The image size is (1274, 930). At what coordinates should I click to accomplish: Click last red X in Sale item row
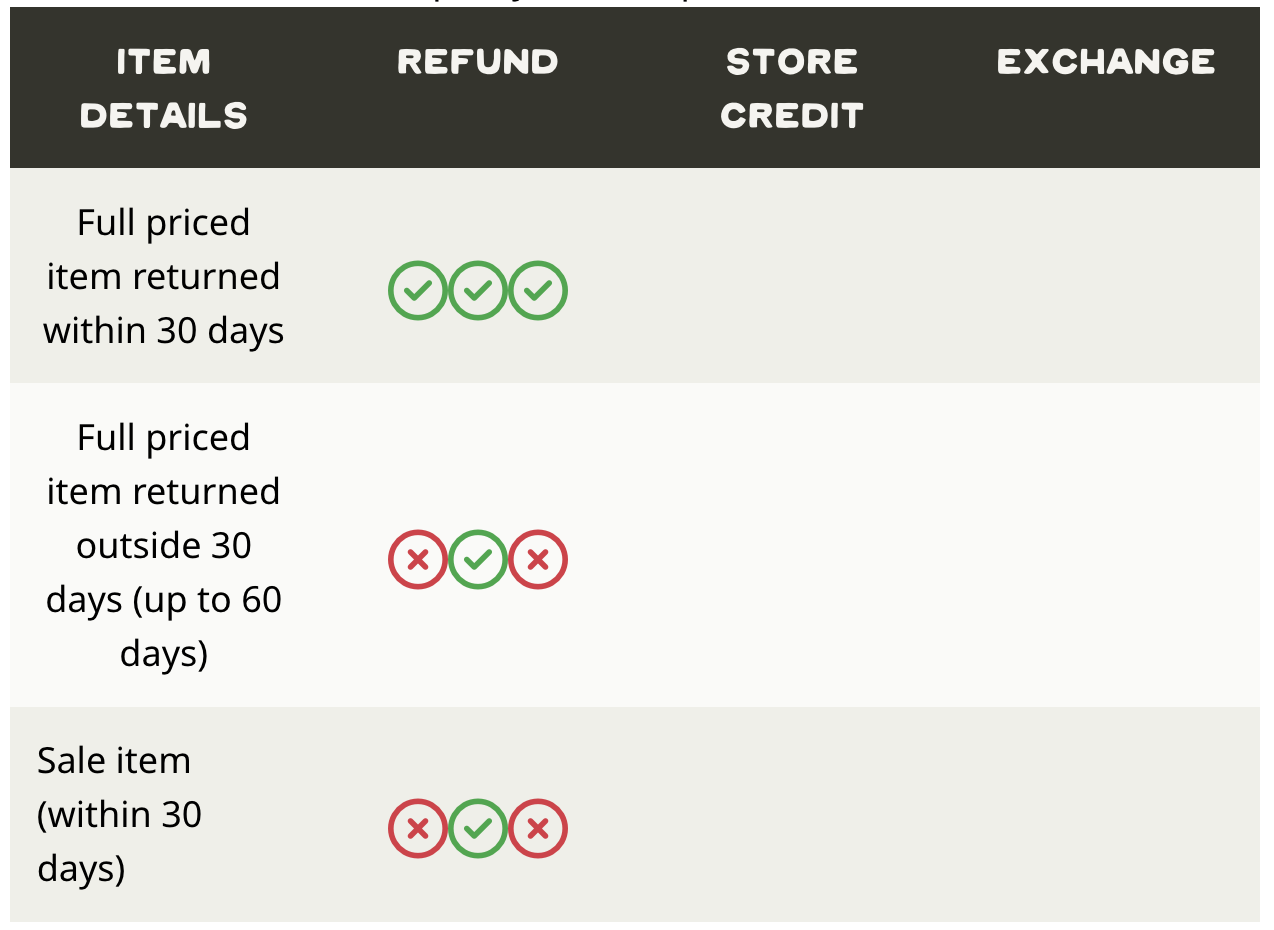click(538, 829)
